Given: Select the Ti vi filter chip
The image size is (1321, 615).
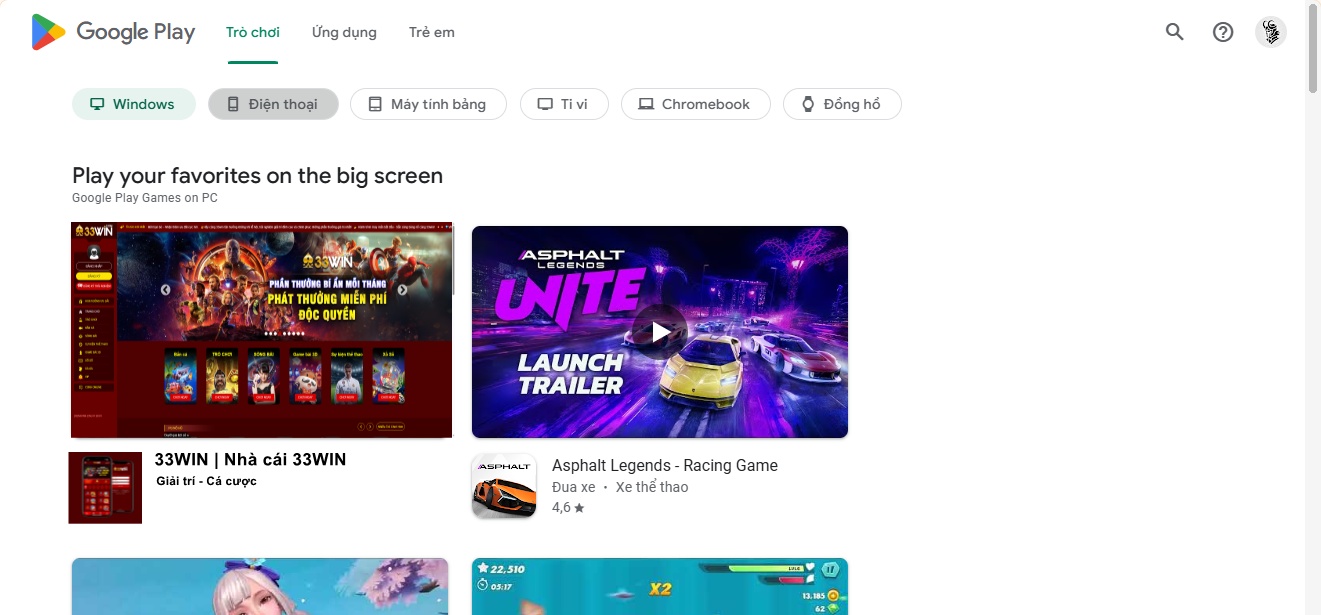Looking at the screenshot, I should click(x=564, y=104).
